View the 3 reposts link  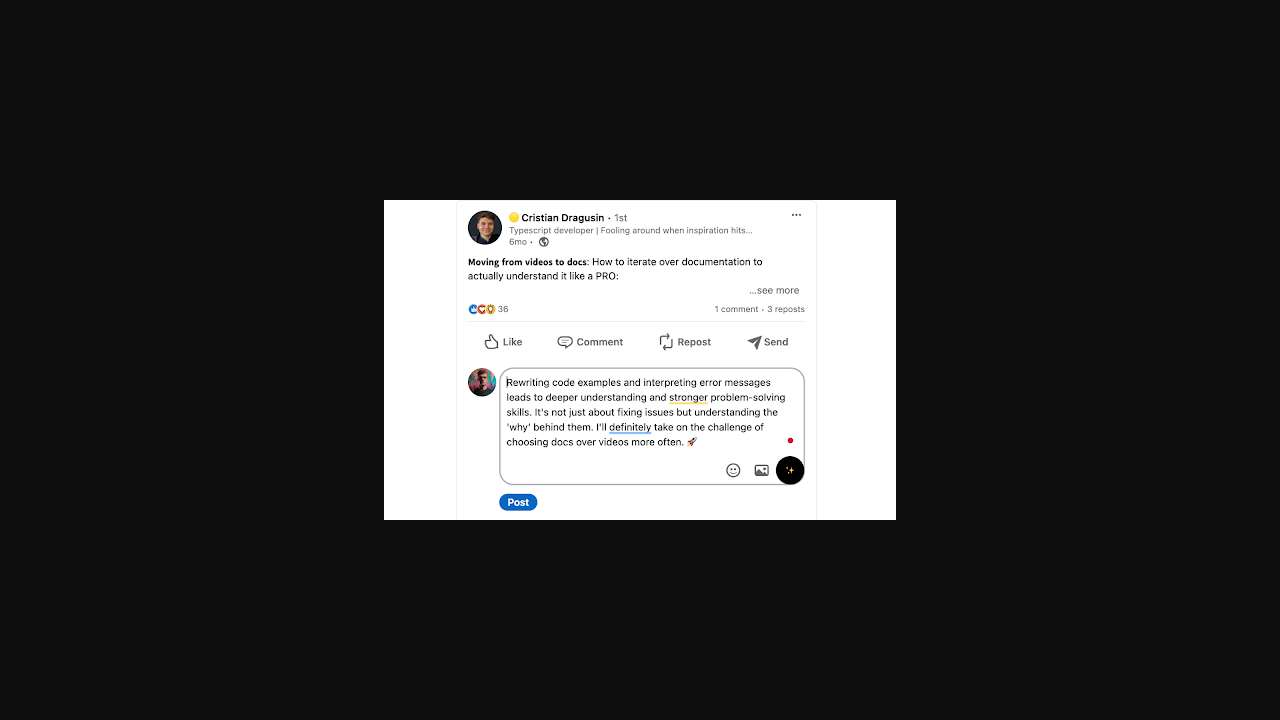tap(786, 309)
